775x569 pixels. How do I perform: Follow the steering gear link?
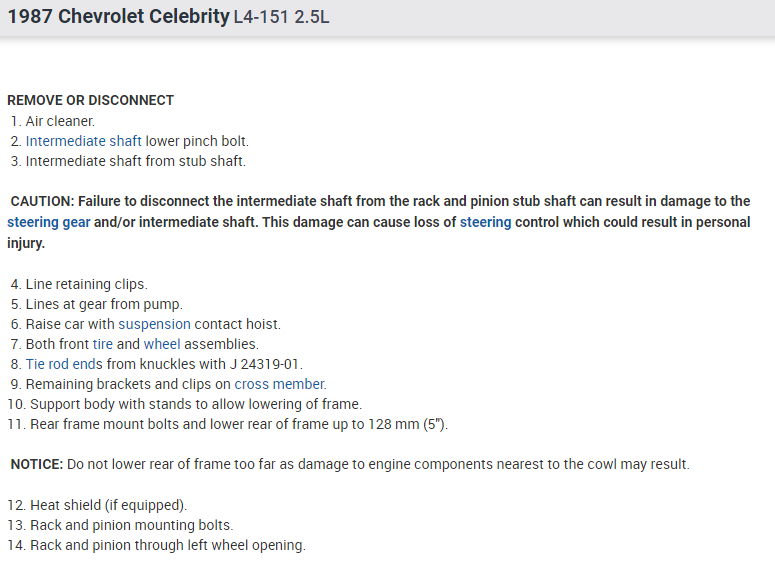point(48,222)
